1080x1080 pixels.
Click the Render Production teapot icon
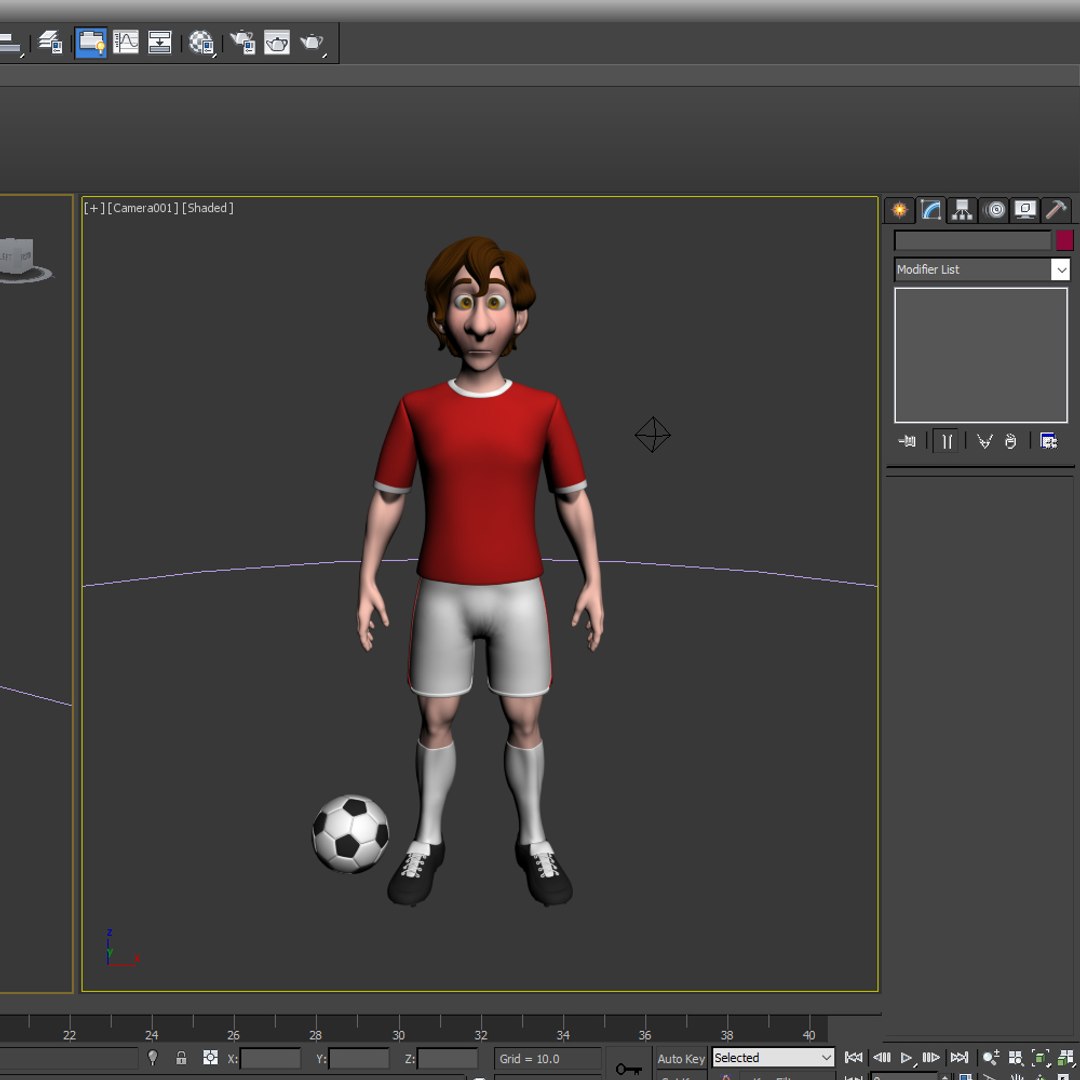coord(312,43)
